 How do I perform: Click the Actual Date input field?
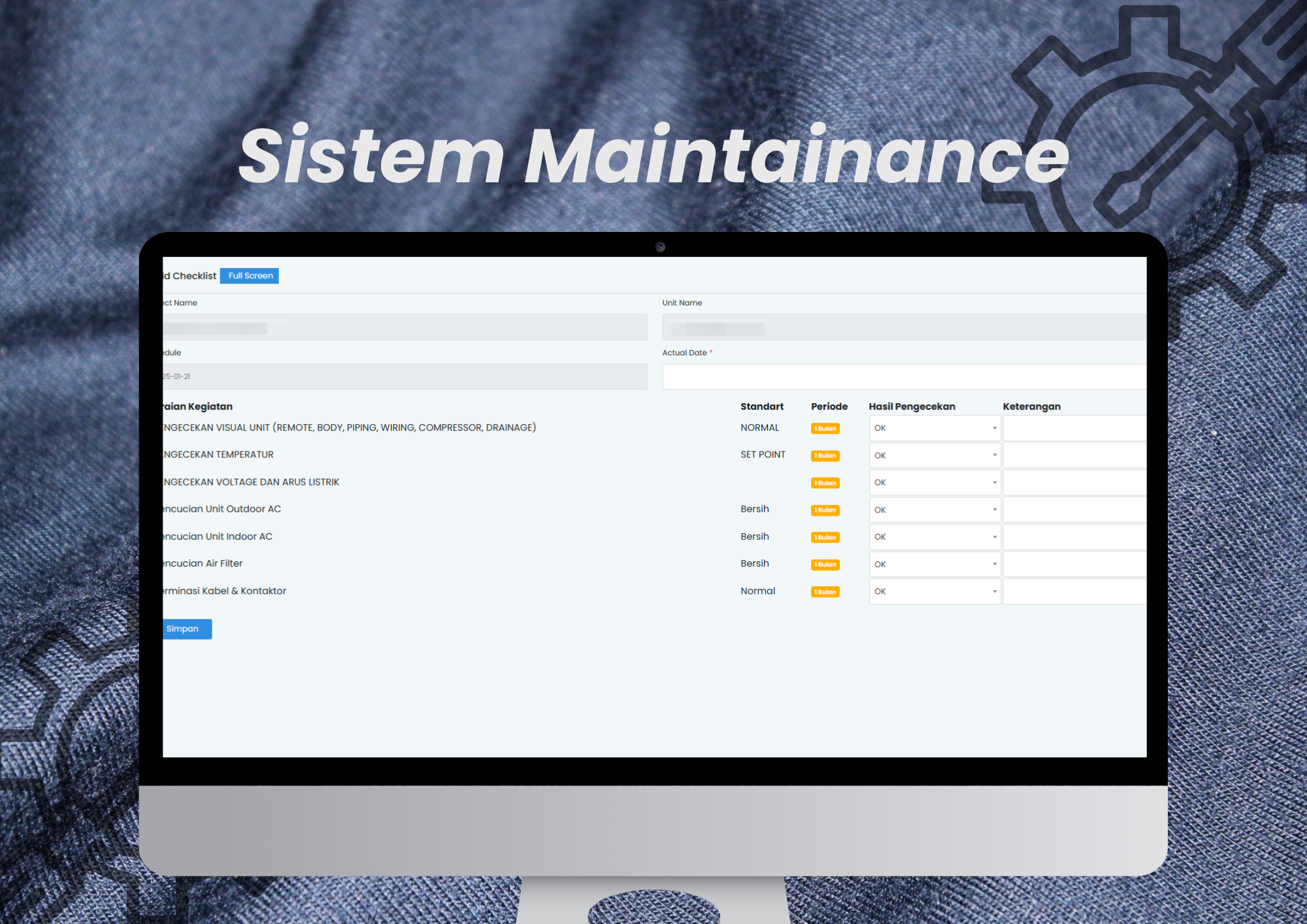click(x=902, y=376)
